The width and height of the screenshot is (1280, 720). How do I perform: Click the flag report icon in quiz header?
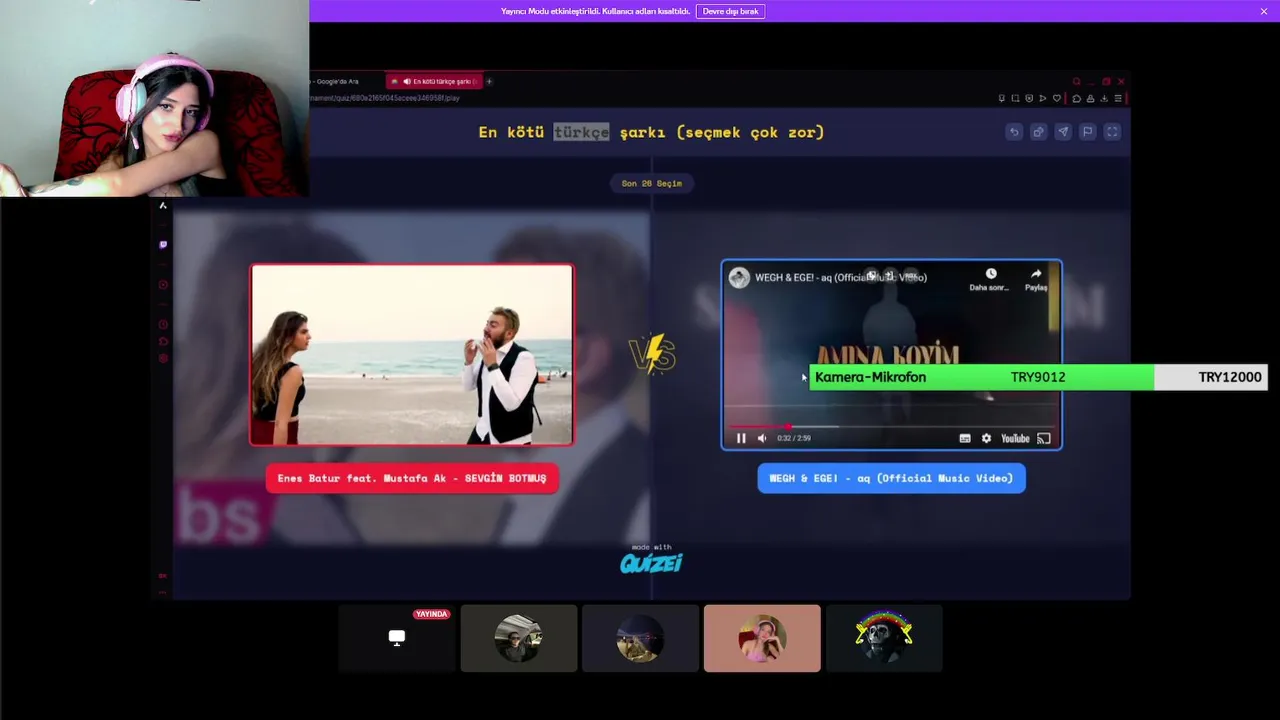[1087, 132]
